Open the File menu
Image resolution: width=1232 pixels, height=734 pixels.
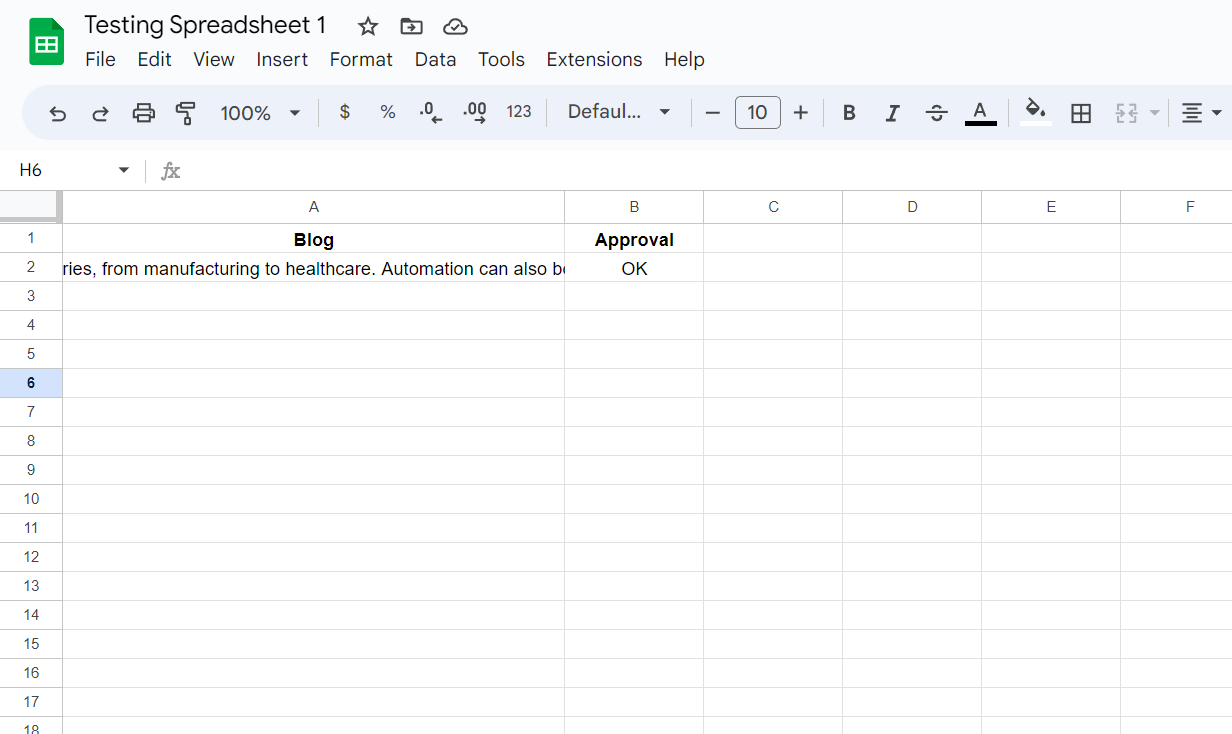100,60
